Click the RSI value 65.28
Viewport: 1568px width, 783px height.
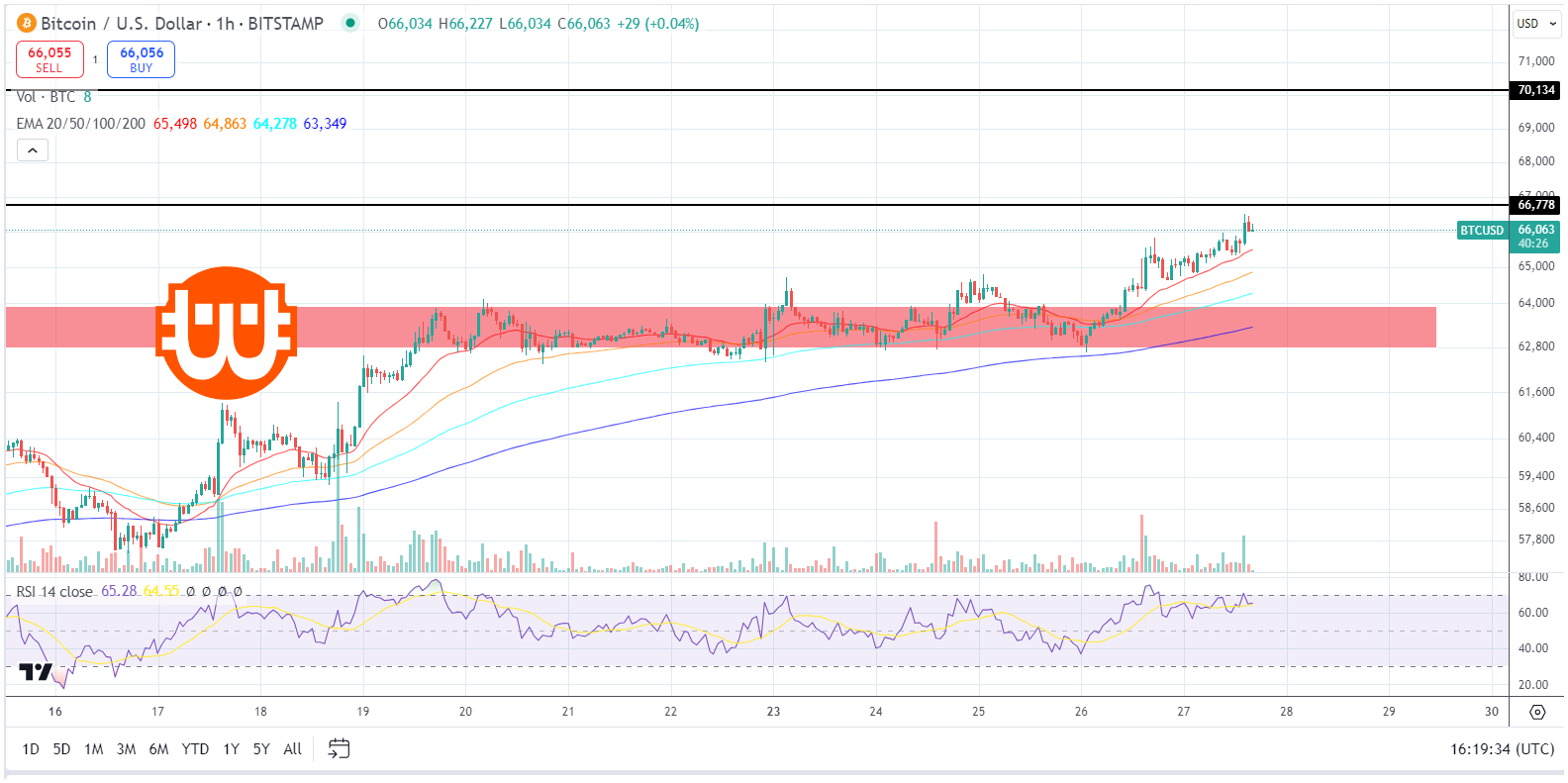(x=119, y=591)
